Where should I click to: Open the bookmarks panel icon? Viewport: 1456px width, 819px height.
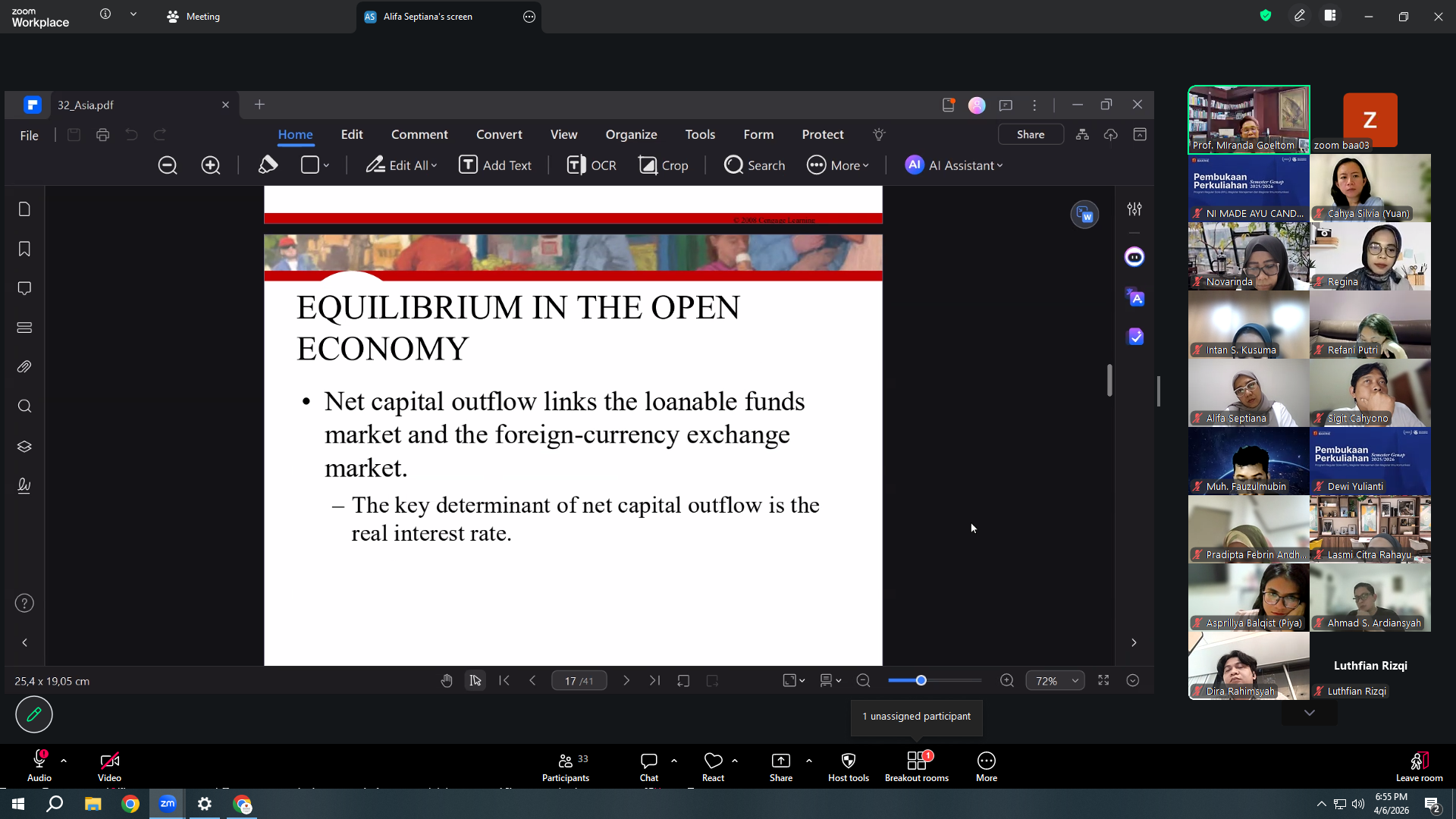point(24,249)
